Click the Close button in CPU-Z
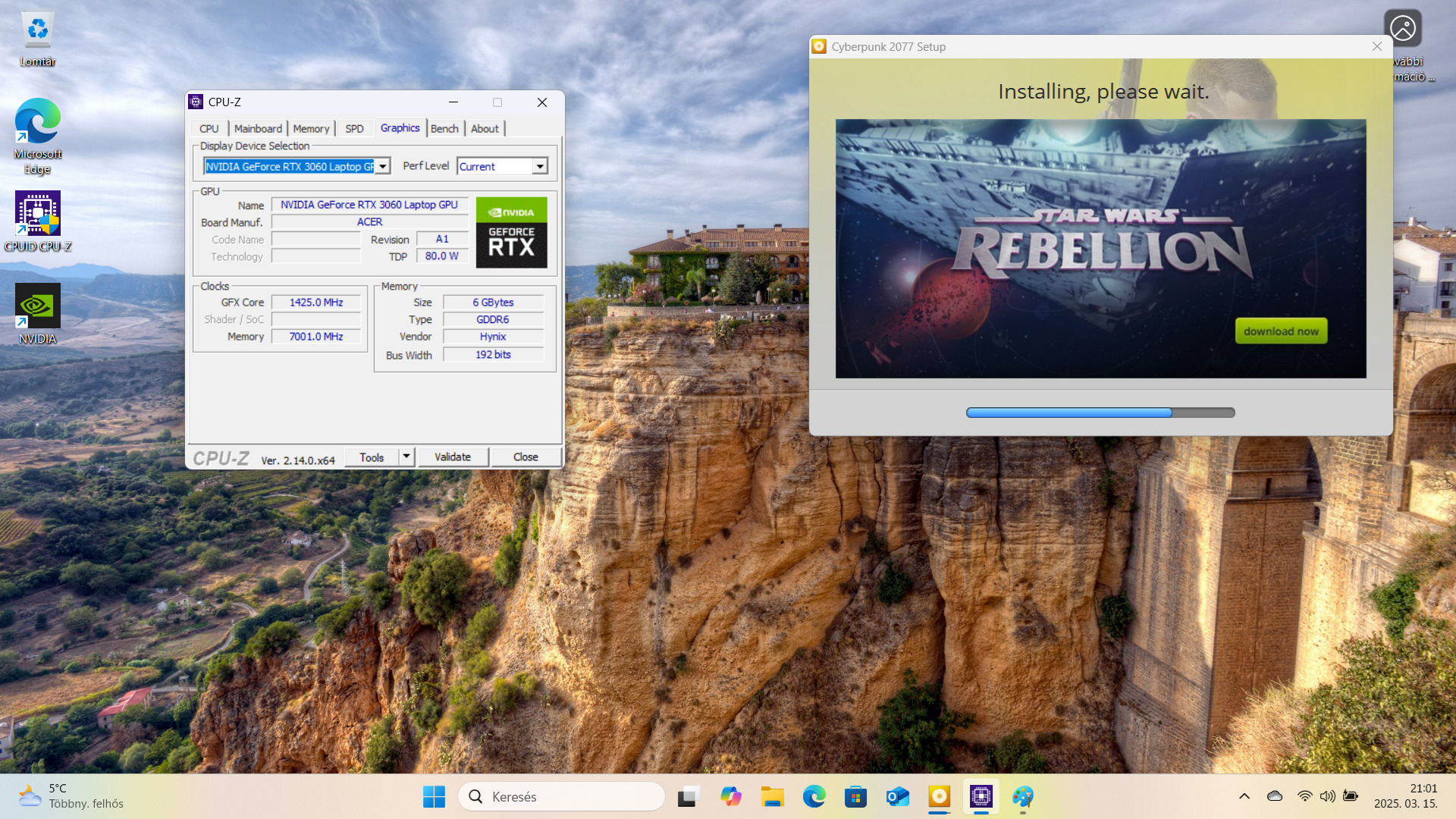 pos(526,457)
